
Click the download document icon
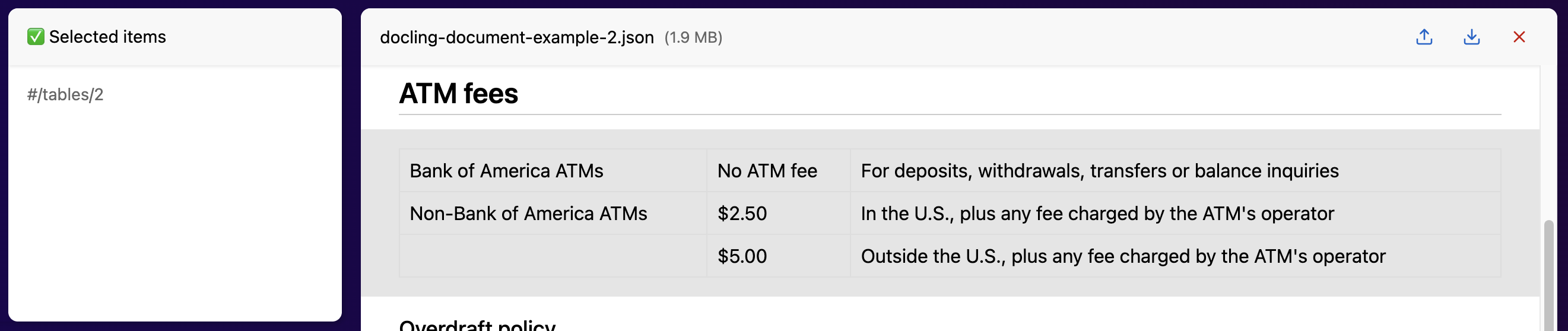[x=1471, y=37]
